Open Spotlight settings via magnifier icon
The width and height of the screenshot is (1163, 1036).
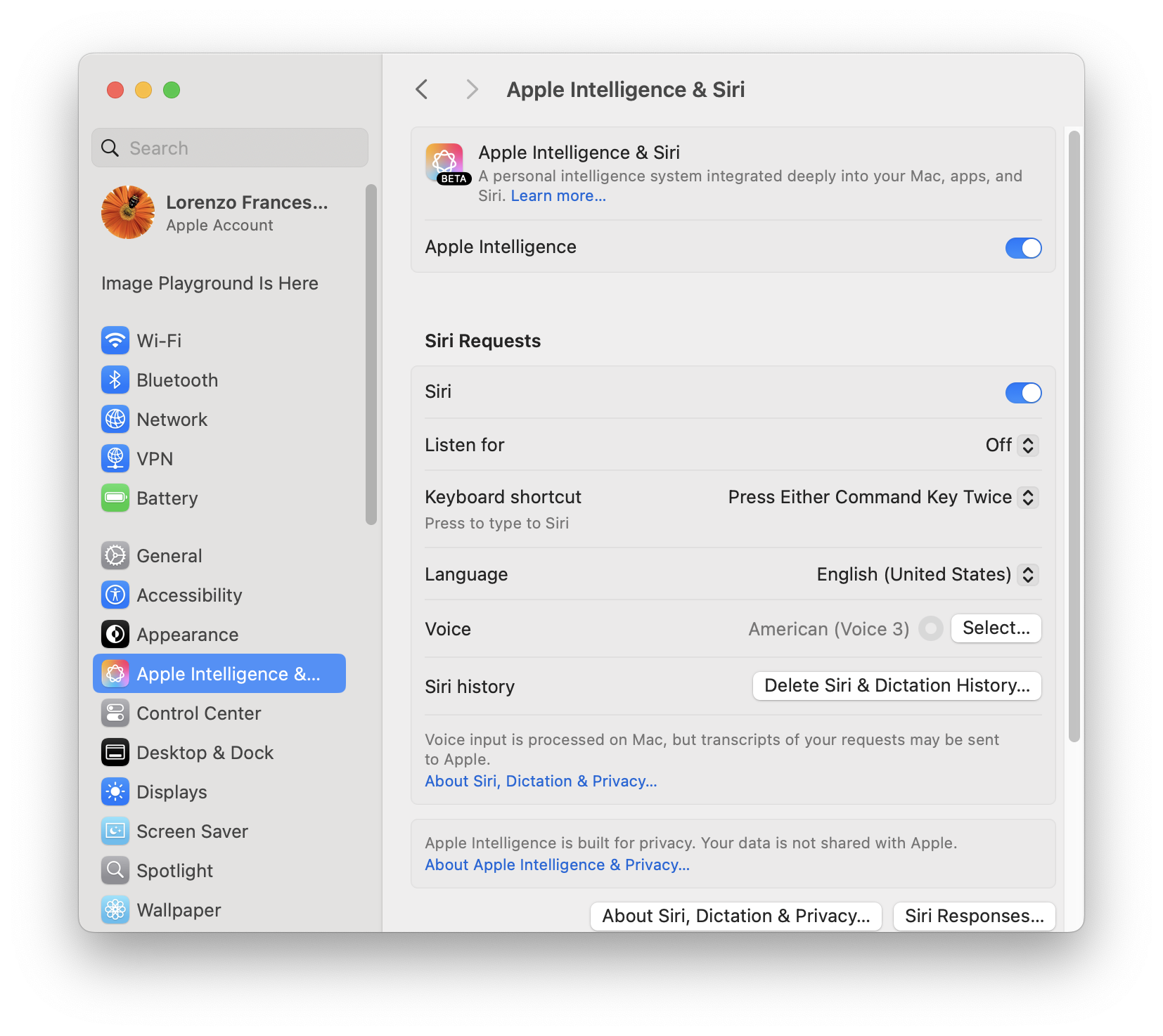[x=115, y=870]
